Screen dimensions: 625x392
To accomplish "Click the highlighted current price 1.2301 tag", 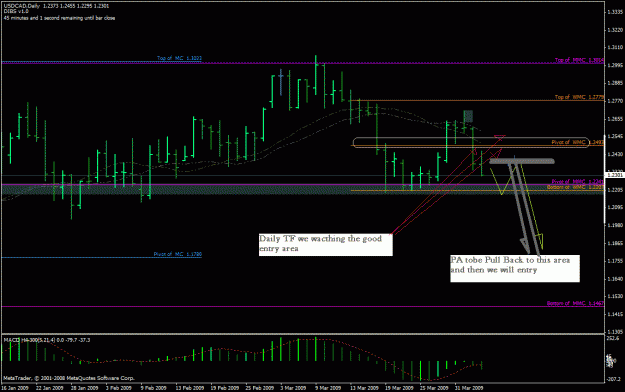I will pyautogui.click(x=615, y=175).
